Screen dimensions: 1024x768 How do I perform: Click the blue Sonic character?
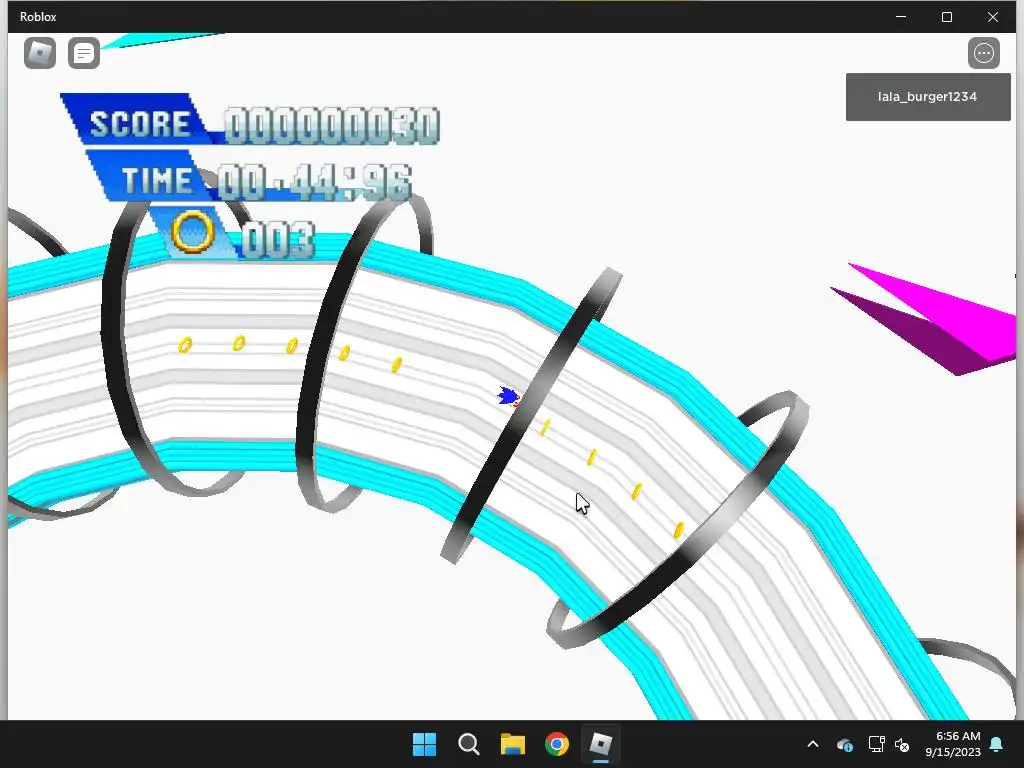click(509, 396)
